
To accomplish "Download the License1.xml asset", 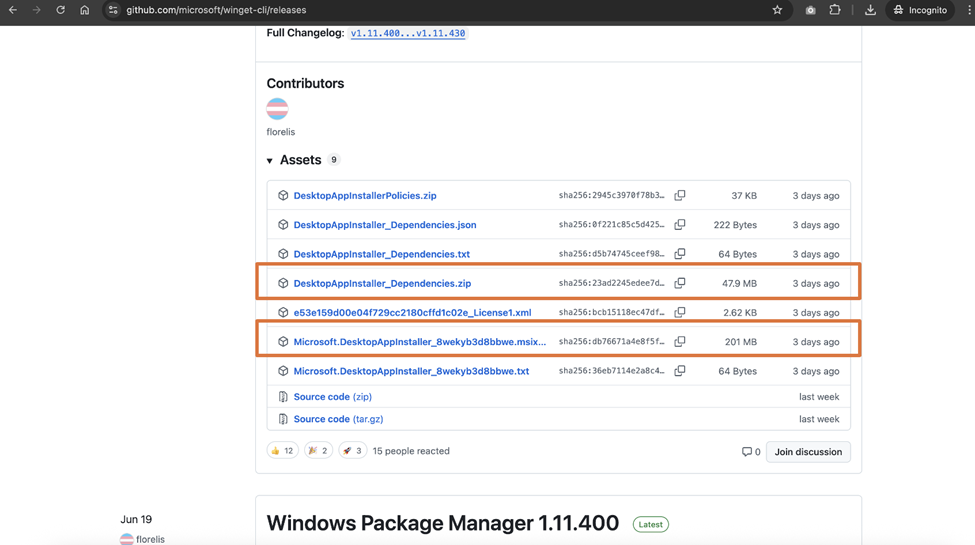I will pos(412,312).
